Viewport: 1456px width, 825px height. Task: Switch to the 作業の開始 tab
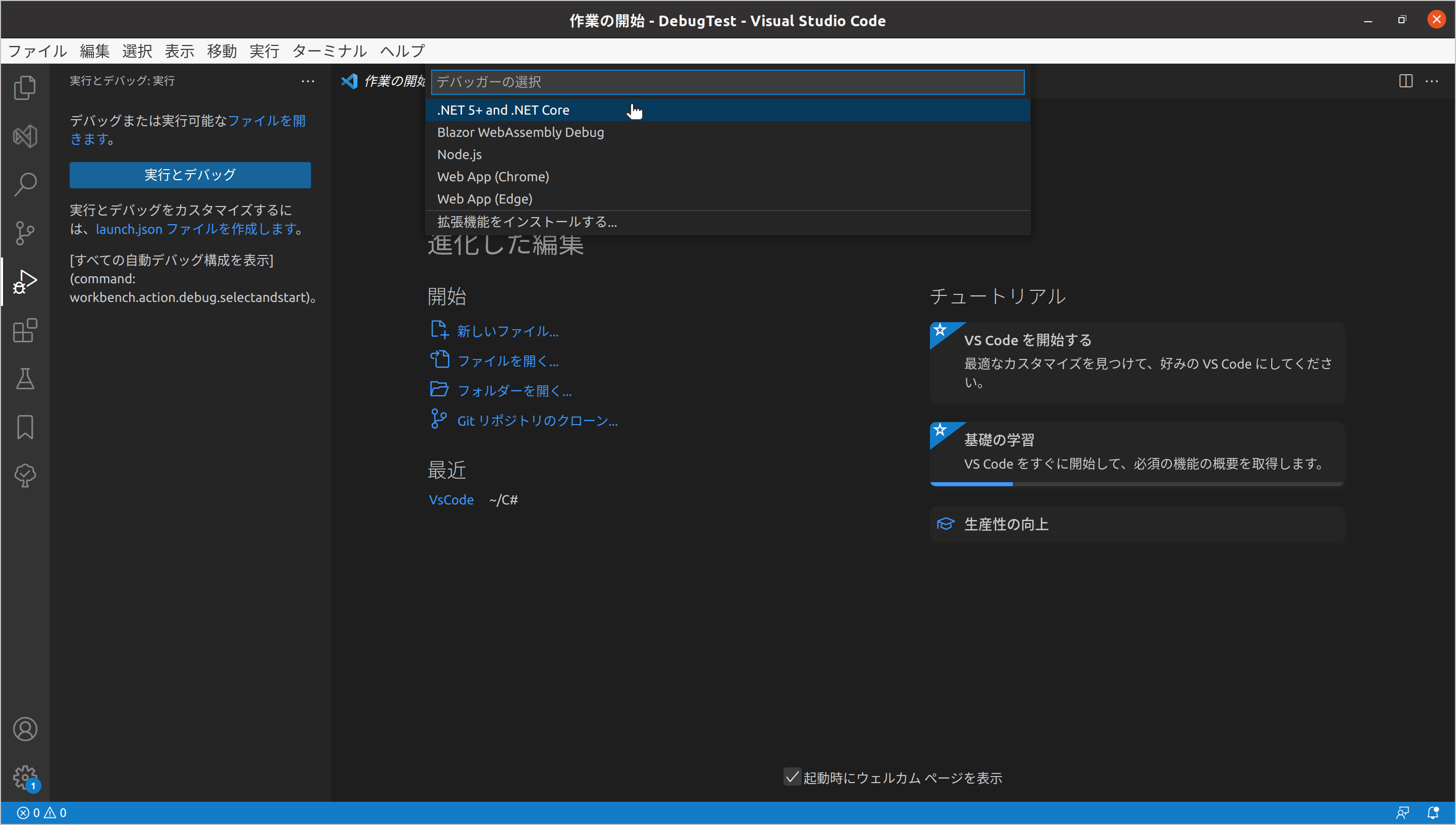pyautogui.click(x=391, y=81)
